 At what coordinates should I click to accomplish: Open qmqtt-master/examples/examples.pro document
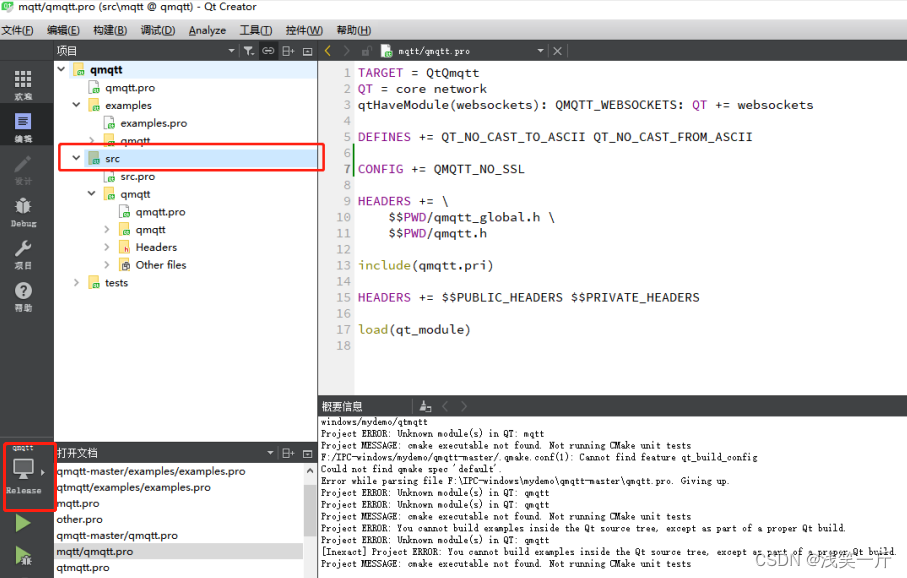(x=150, y=472)
